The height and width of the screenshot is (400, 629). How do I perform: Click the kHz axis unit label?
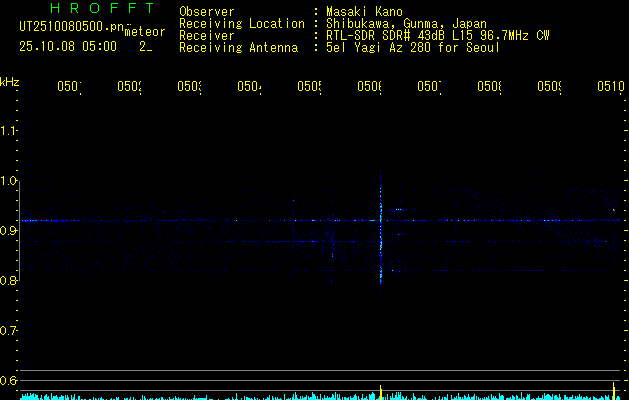pos(9,82)
